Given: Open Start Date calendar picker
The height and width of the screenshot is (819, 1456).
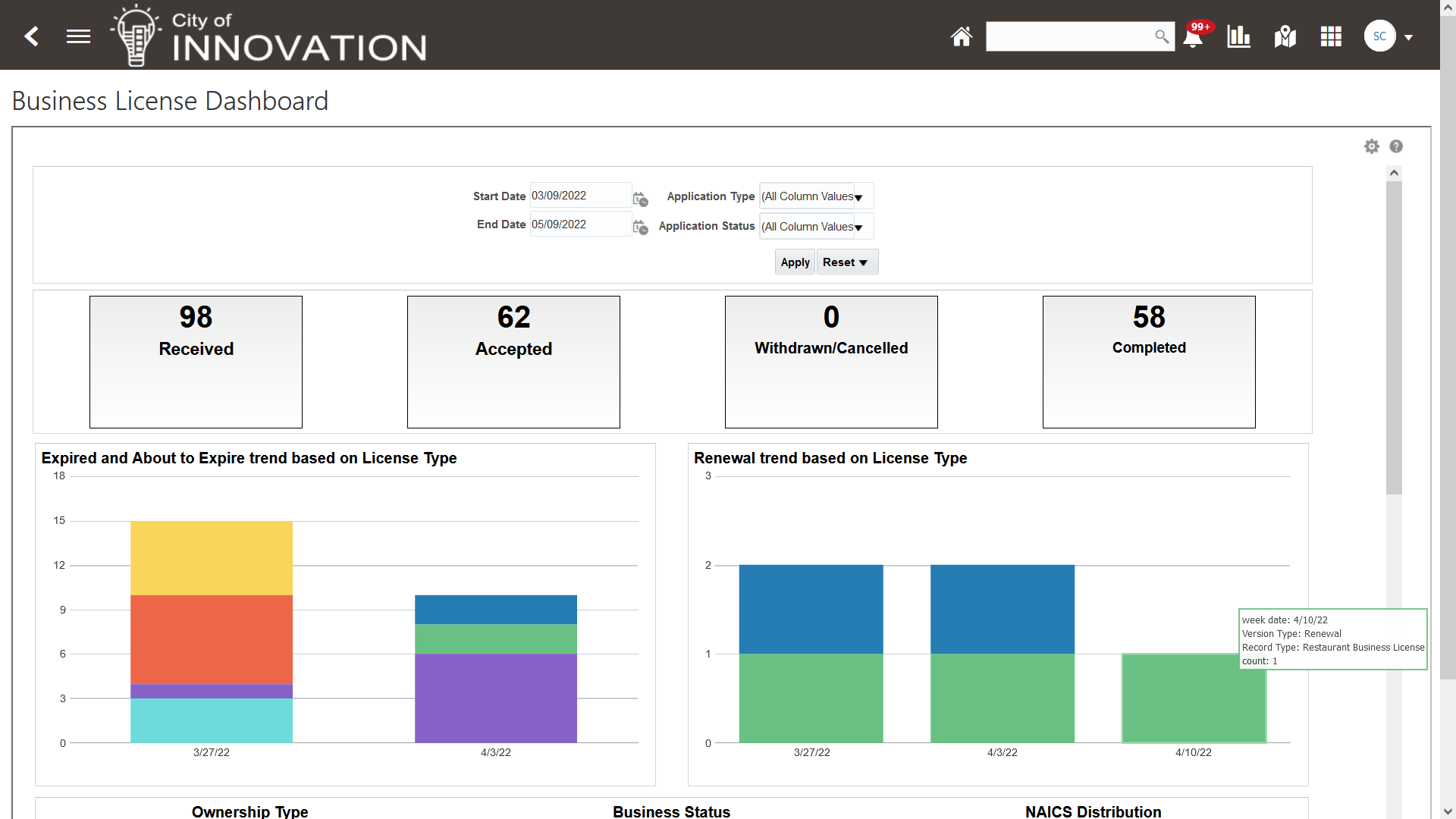Looking at the screenshot, I should point(640,199).
